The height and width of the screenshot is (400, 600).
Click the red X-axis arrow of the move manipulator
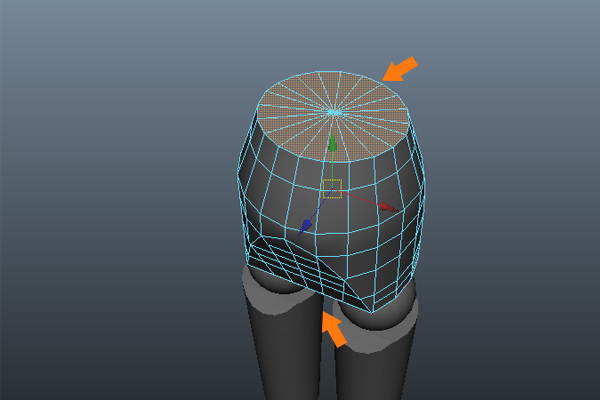[388, 207]
